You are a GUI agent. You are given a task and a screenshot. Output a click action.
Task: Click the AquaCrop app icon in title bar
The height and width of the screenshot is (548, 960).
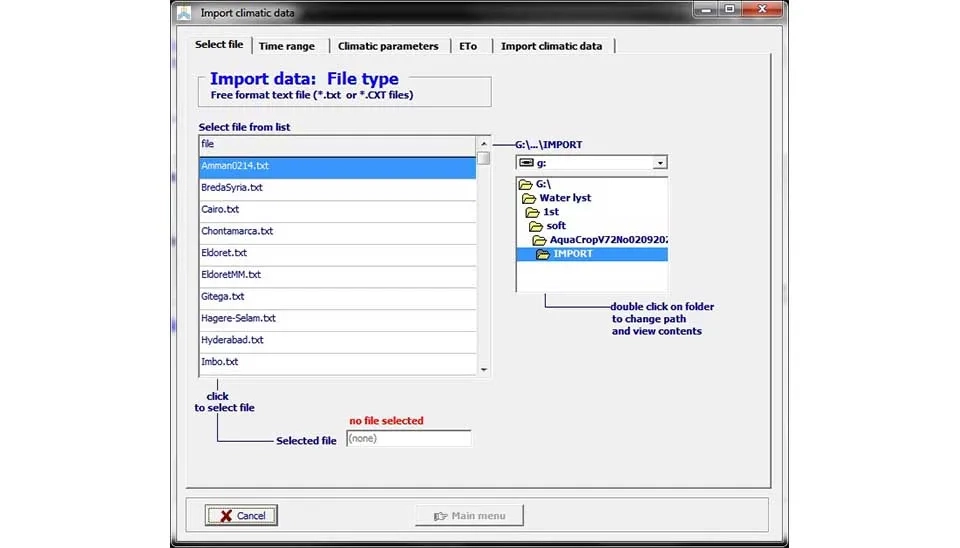(183, 12)
